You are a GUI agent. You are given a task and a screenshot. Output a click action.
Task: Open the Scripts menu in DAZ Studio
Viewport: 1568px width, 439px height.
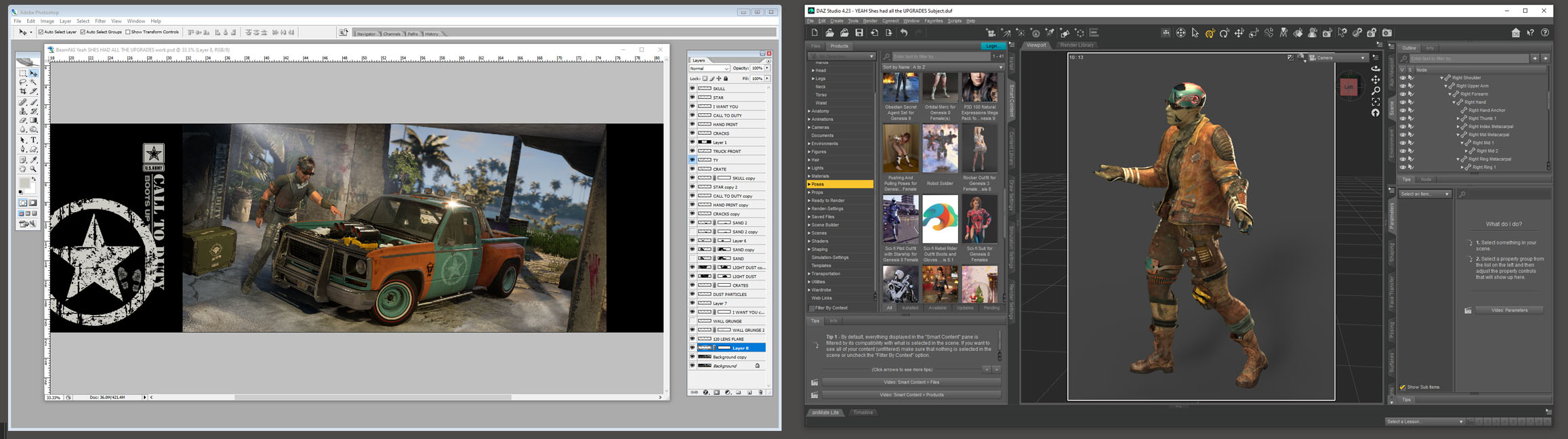point(954,21)
